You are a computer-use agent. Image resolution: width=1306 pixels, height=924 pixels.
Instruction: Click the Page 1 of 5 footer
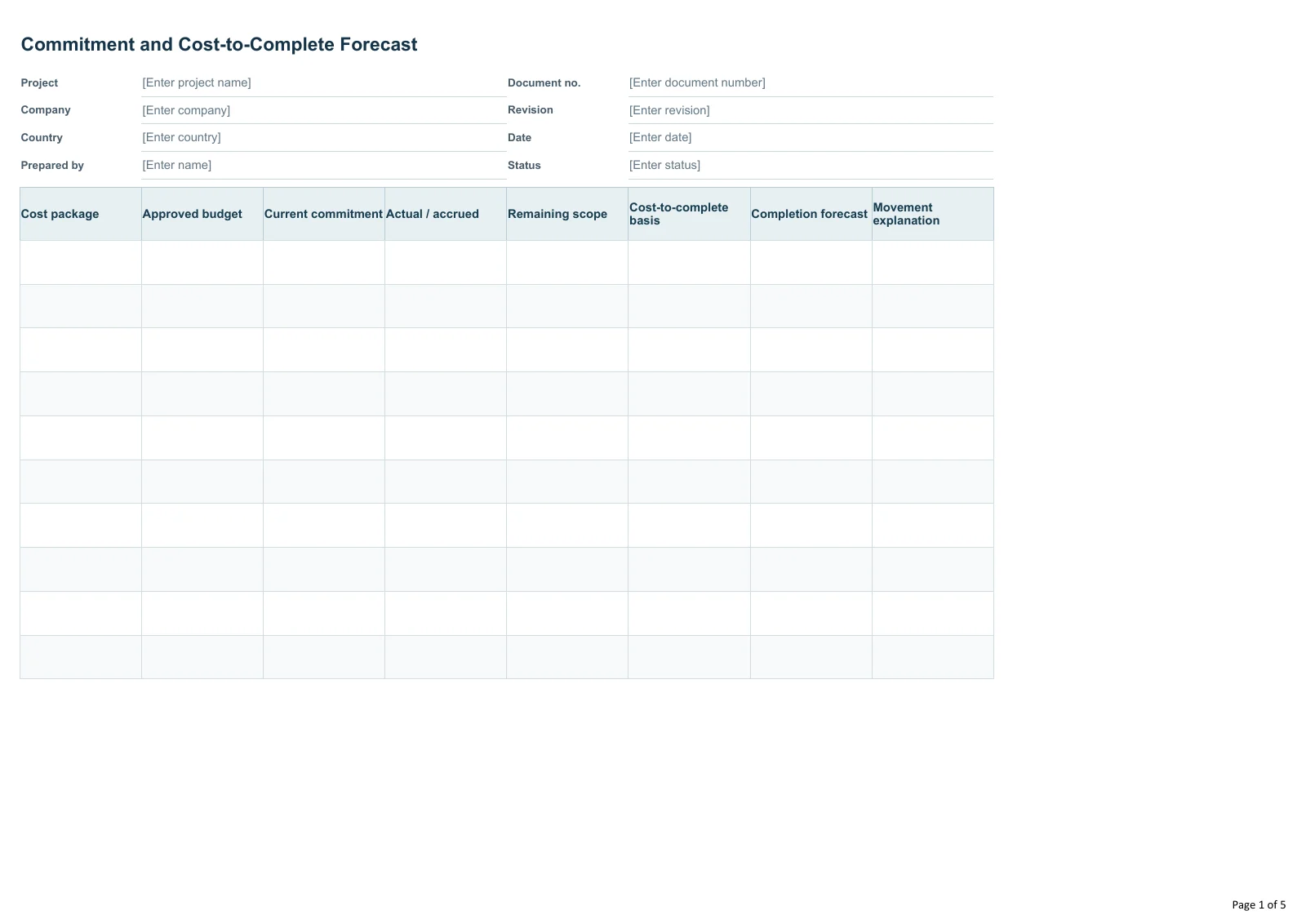click(x=1259, y=904)
